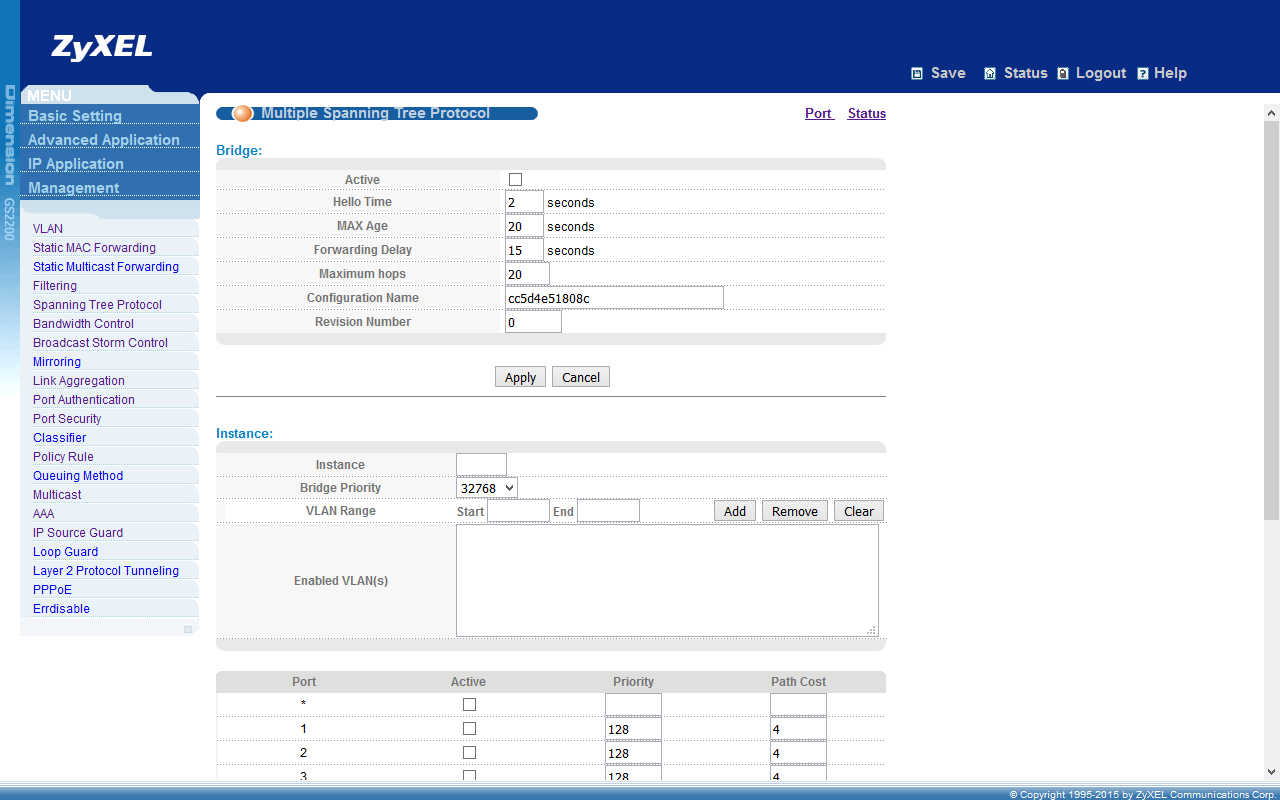Open the PPPoE page
Image resolution: width=1280 pixels, height=800 pixels.
pos(52,590)
